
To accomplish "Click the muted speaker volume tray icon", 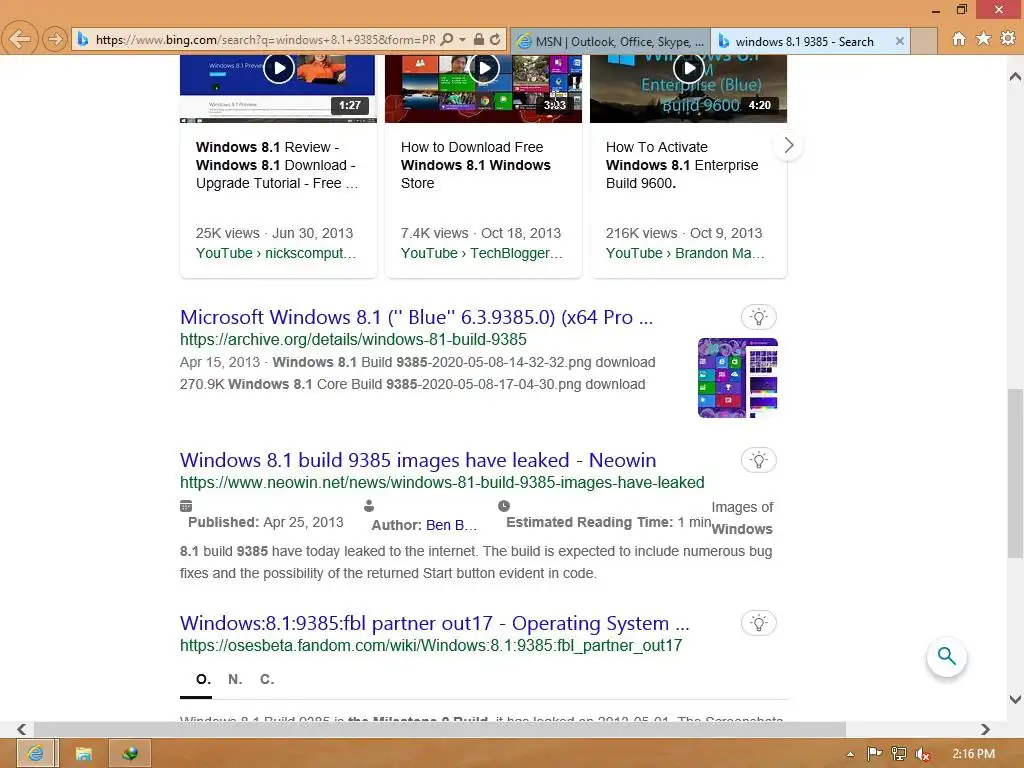I will (x=922, y=754).
